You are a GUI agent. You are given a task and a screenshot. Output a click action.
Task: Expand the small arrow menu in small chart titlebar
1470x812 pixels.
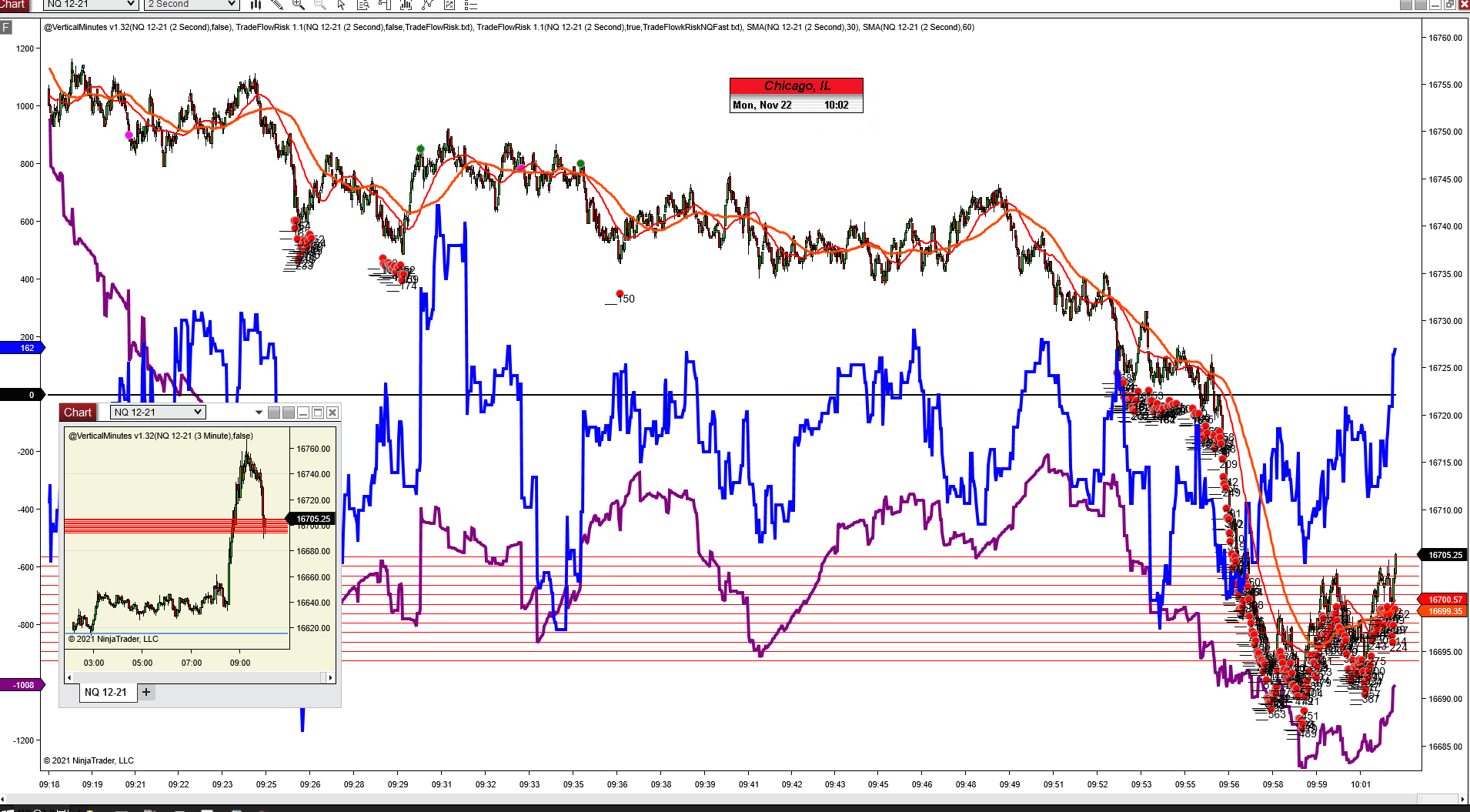point(259,413)
